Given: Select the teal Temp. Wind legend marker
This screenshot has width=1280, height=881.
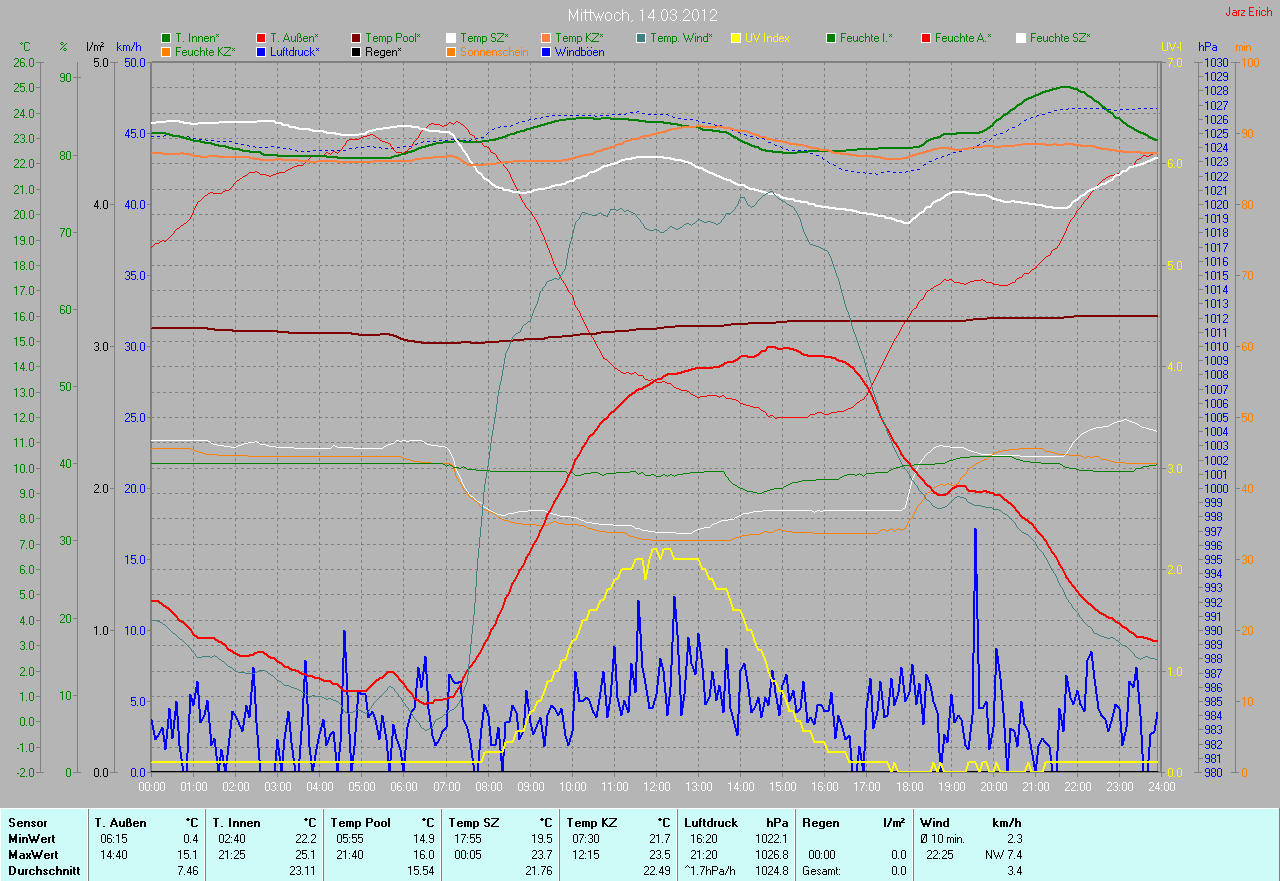Looking at the screenshot, I should tap(641, 38).
